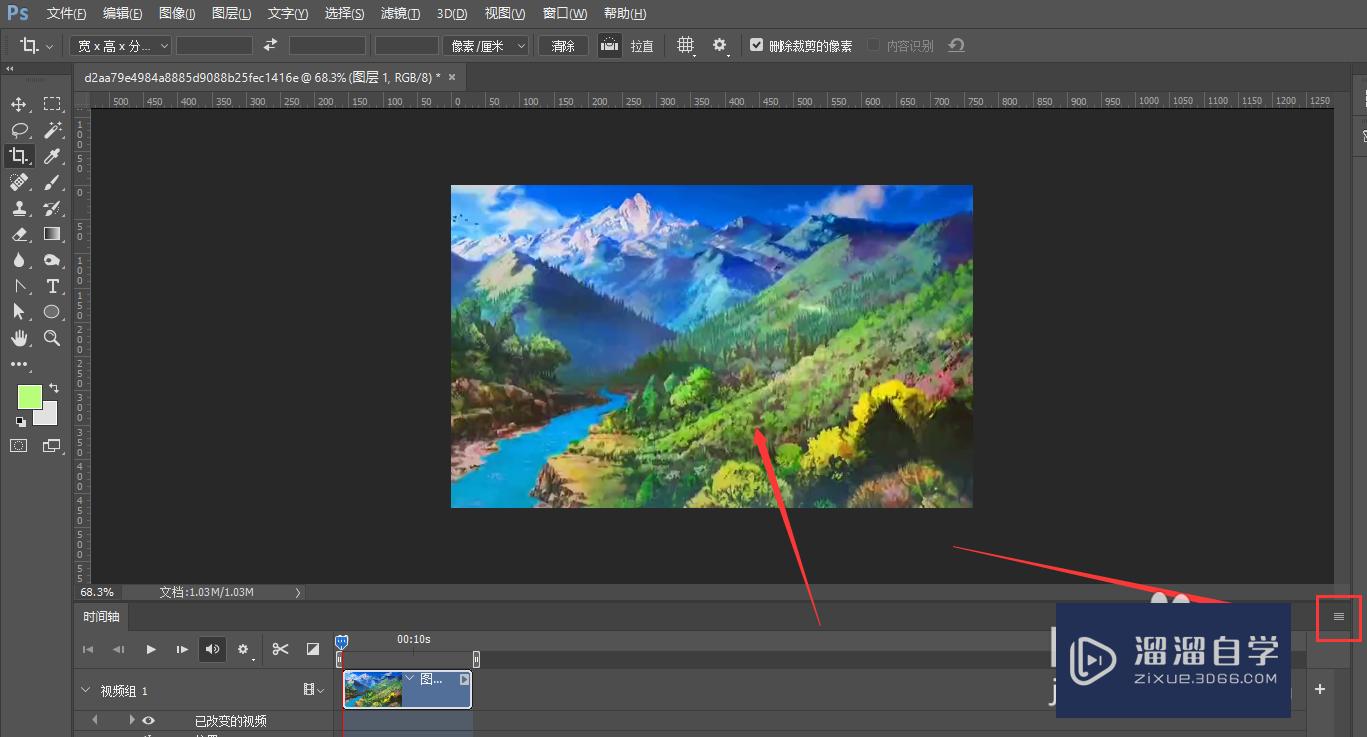Open the 滤镜 menu
This screenshot has width=1367, height=737.
[x=401, y=13]
